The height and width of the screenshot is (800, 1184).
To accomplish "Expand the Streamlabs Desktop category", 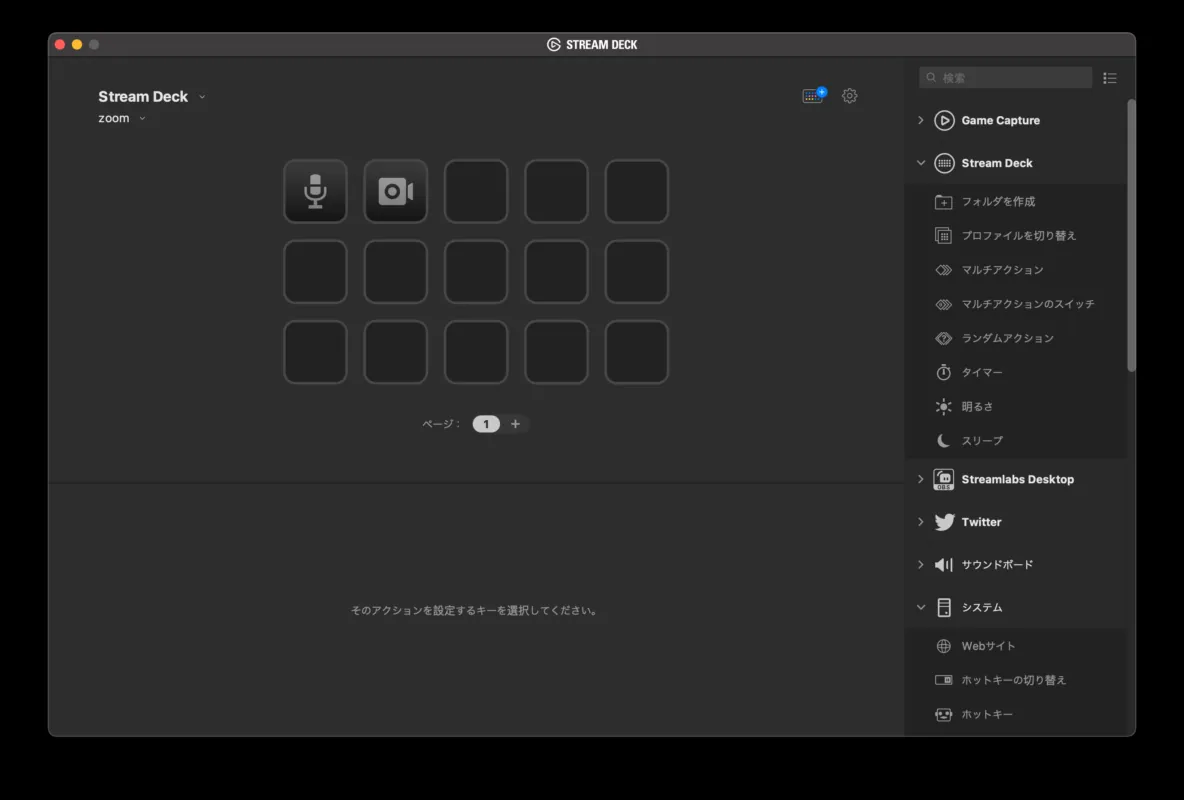I will tap(920, 479).
